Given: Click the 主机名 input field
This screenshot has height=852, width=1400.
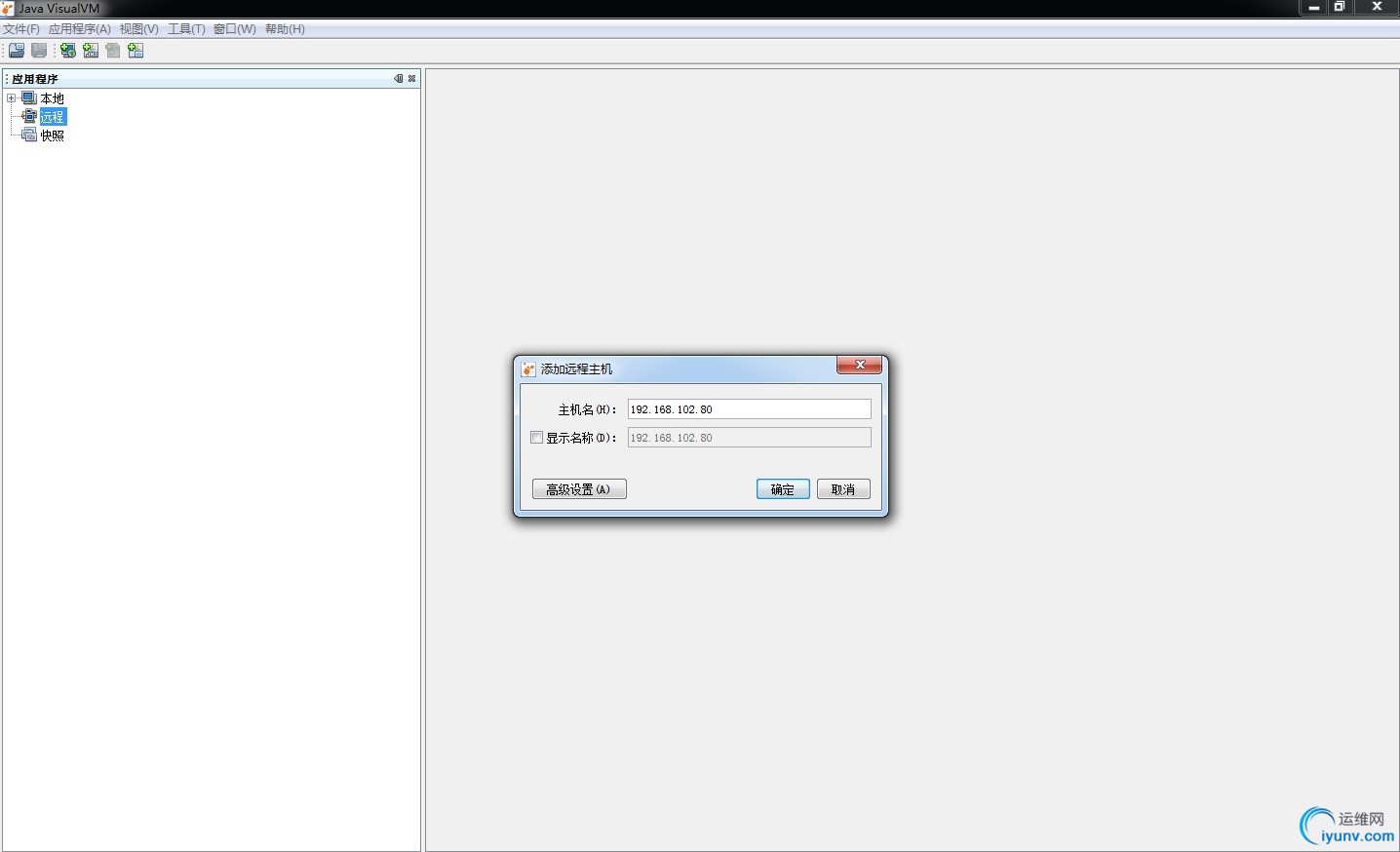Looking at the screenshot, I should click(749, 409).
